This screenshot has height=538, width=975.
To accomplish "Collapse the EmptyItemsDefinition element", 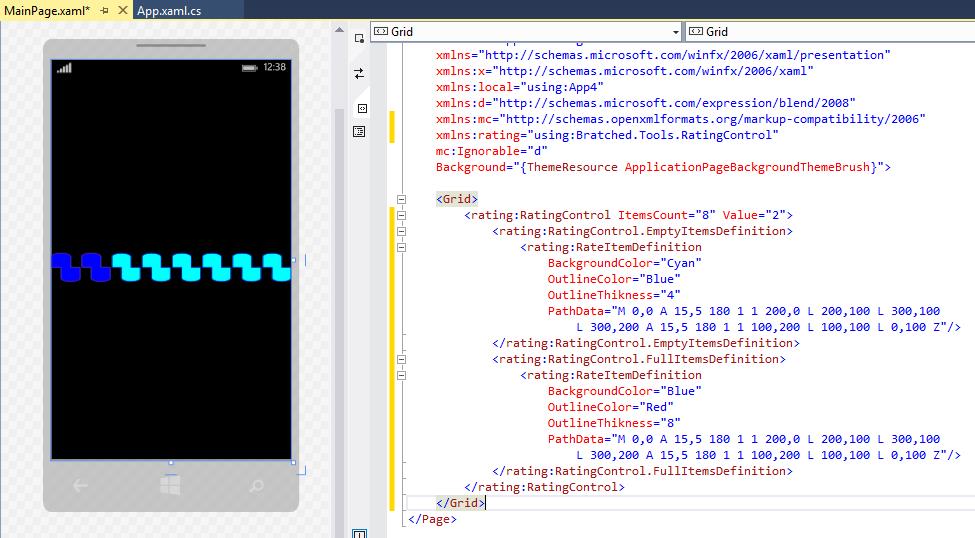I will click(x=402, y=231).
